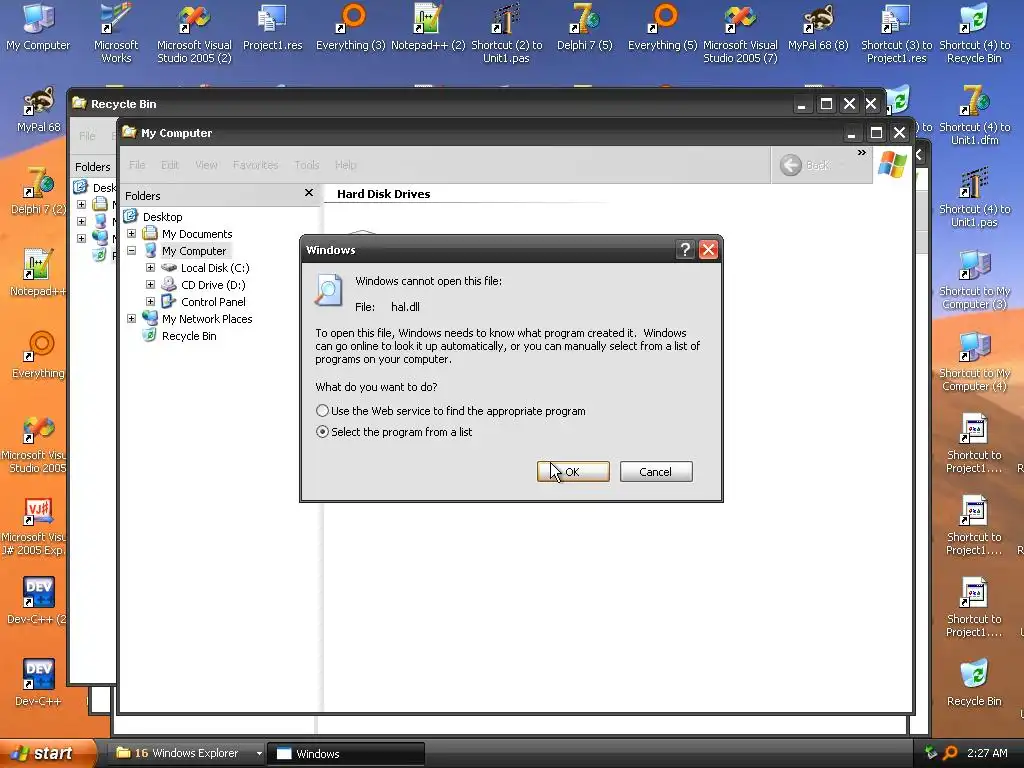Confirm dialog with OK button
The width and height of the screenshot is (1024, 768).
[x=573, y=472]
